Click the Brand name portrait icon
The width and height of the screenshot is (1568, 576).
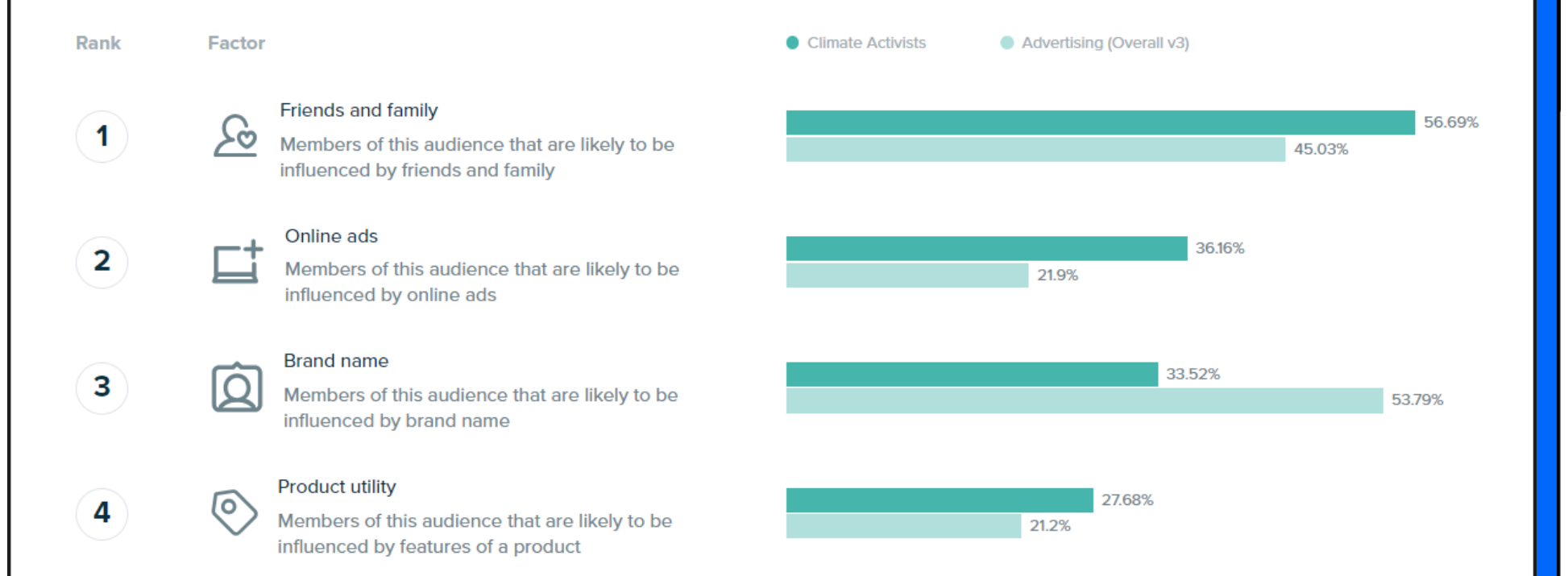coord(237,387)
